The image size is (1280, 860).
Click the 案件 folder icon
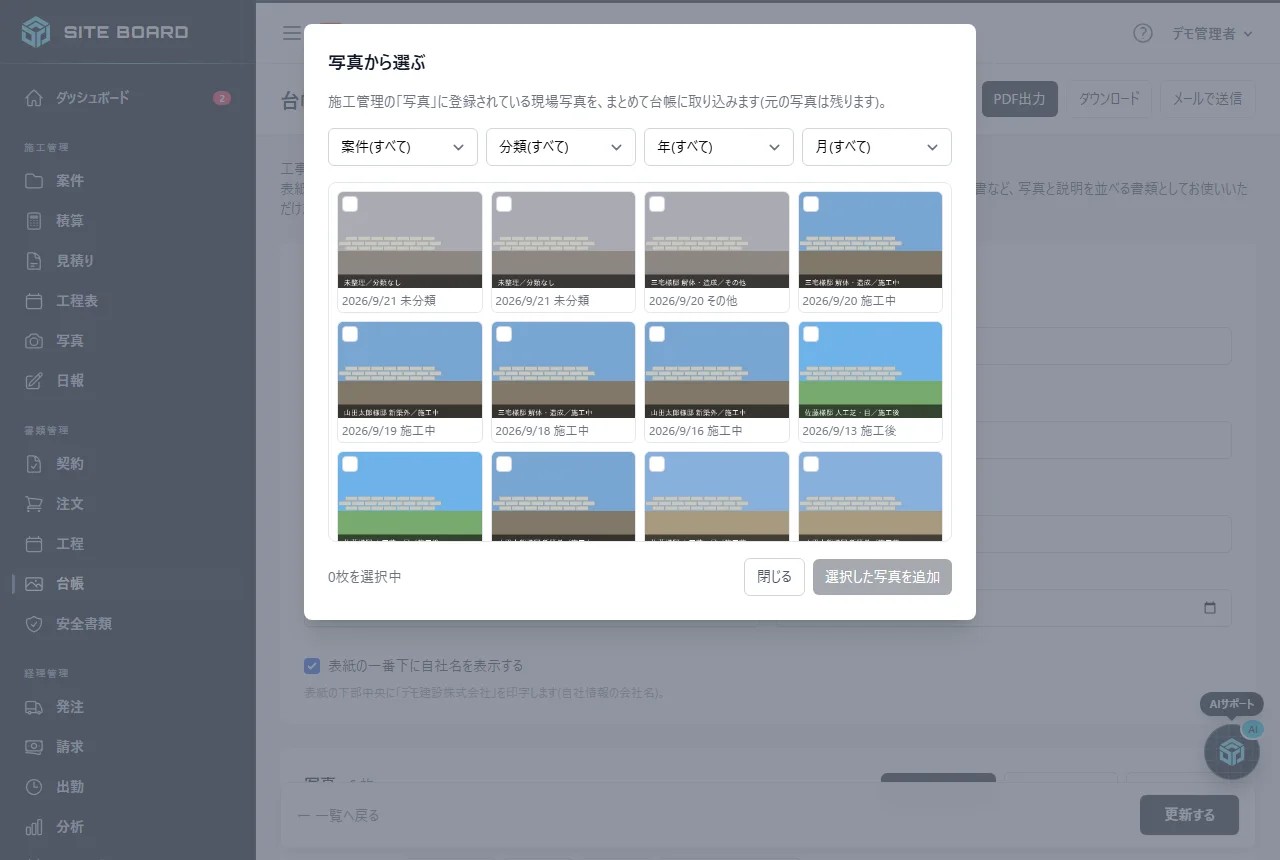pyautogui.click(x=34, y=181)
